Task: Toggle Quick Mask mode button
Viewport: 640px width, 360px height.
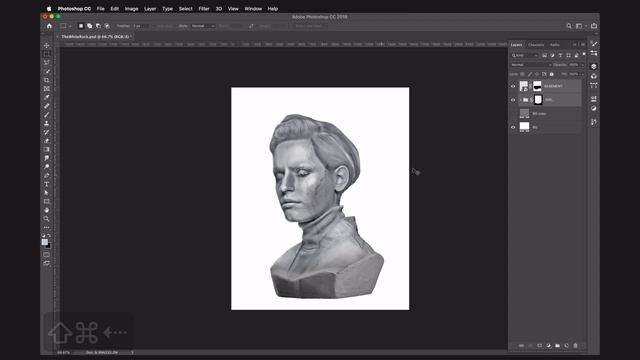Action: pyautogui.click(x=47, y=255)
